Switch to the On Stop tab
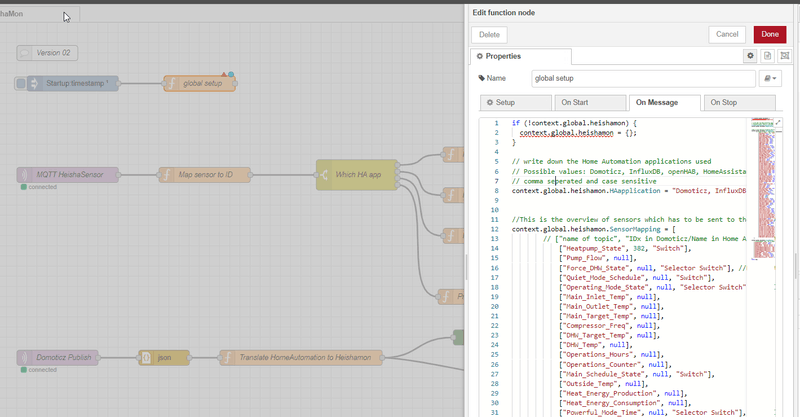Screen dimensions: 800x417 [736, 102]
